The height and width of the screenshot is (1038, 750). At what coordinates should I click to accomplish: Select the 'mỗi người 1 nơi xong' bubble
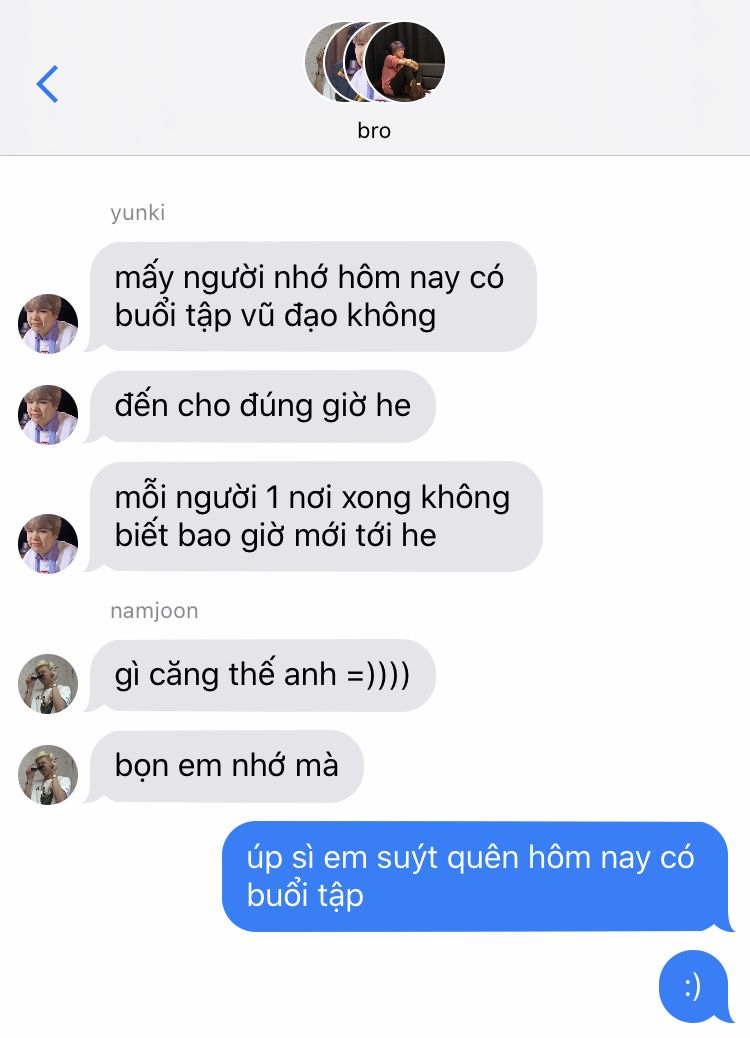314,516
